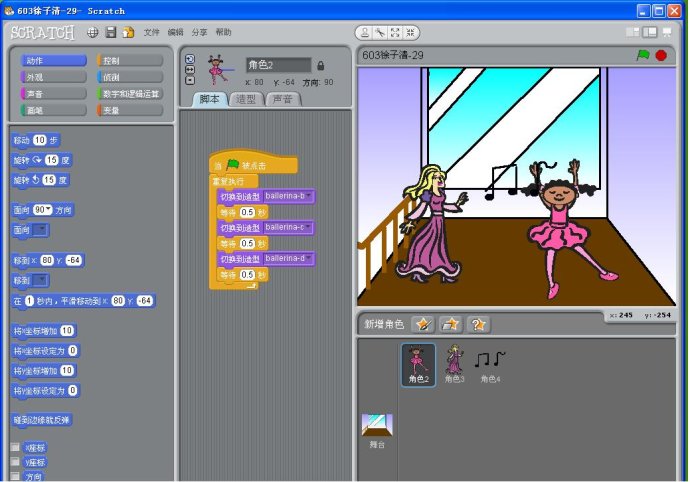This screenshot has width=690, height=482.
Task: Click the sprite lock icon
Action: [320, 66]
